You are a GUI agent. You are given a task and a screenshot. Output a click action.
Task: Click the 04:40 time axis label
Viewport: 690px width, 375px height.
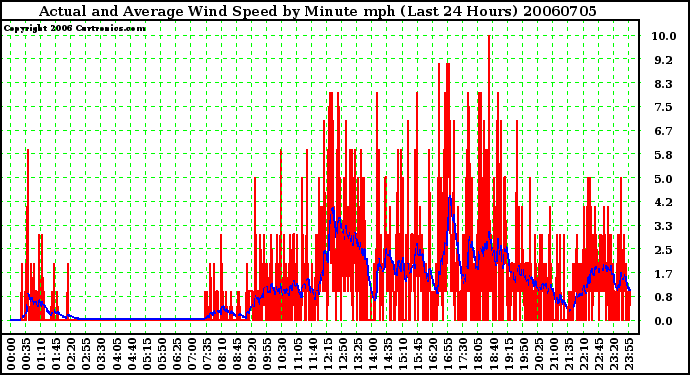[132, 354]
